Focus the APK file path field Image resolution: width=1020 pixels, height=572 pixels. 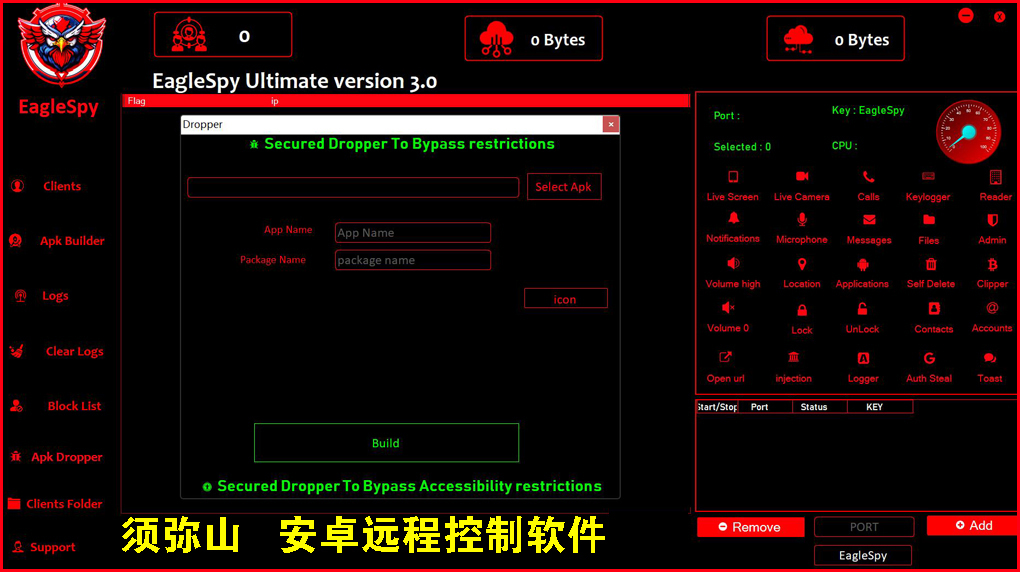tap(353, 187)
